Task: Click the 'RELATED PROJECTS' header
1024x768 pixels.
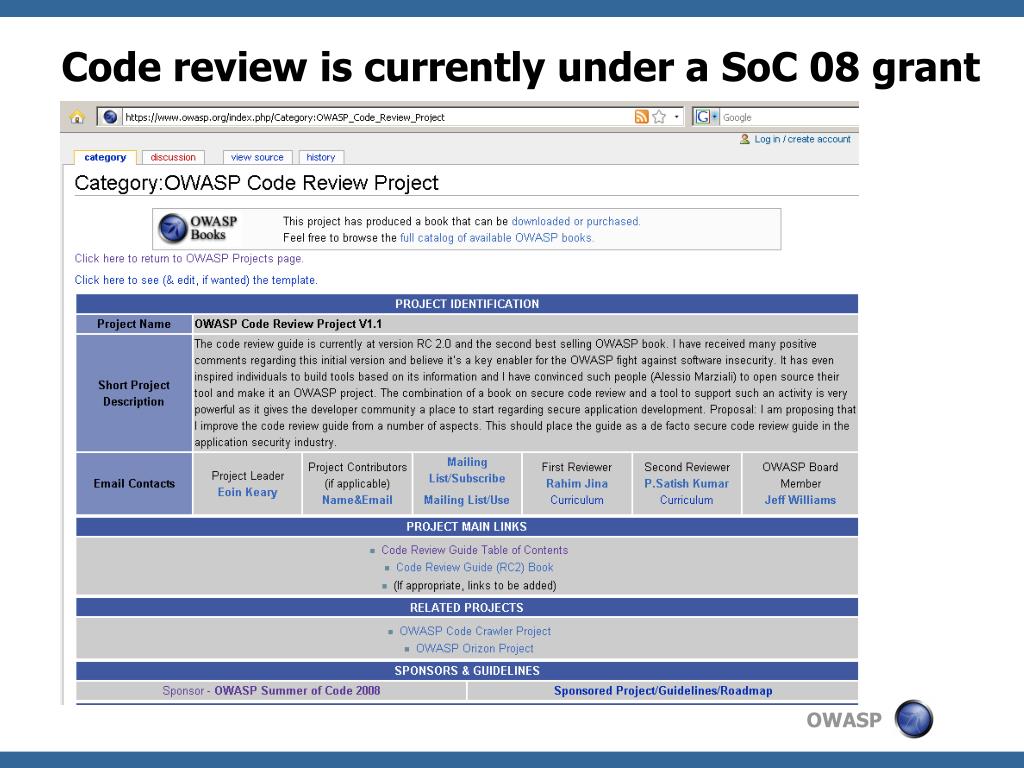Action: (467, 608)
